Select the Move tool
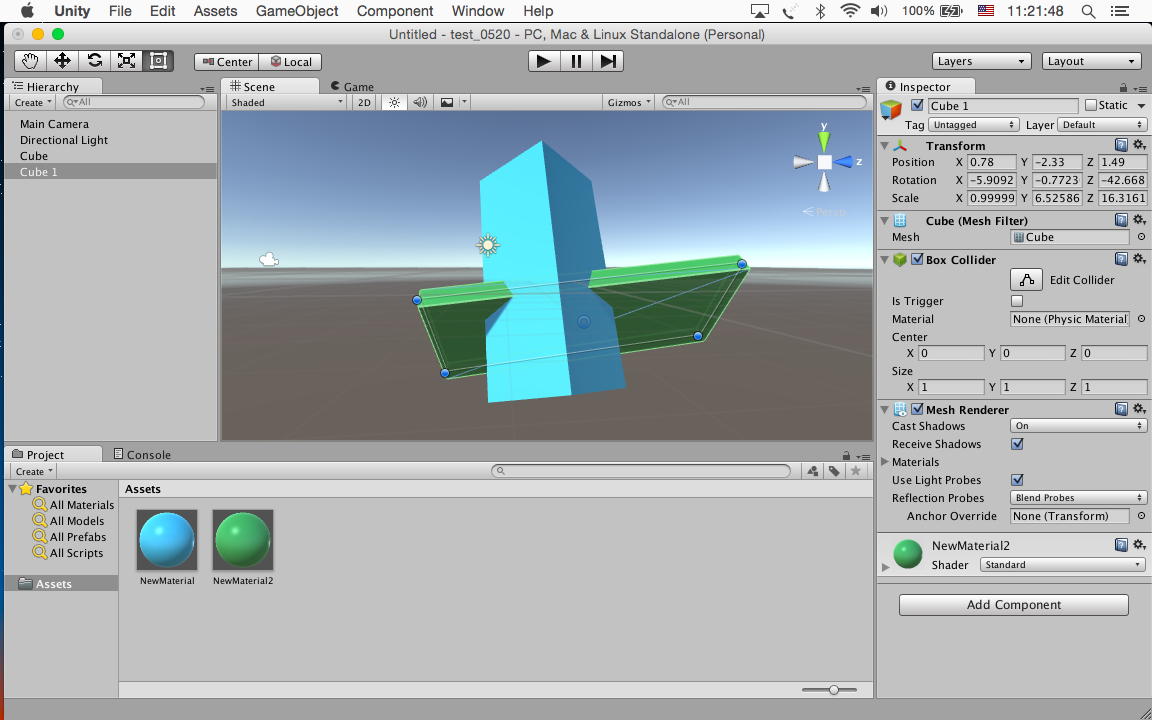The image size is (1152, 720). click(x=62, y=61)
